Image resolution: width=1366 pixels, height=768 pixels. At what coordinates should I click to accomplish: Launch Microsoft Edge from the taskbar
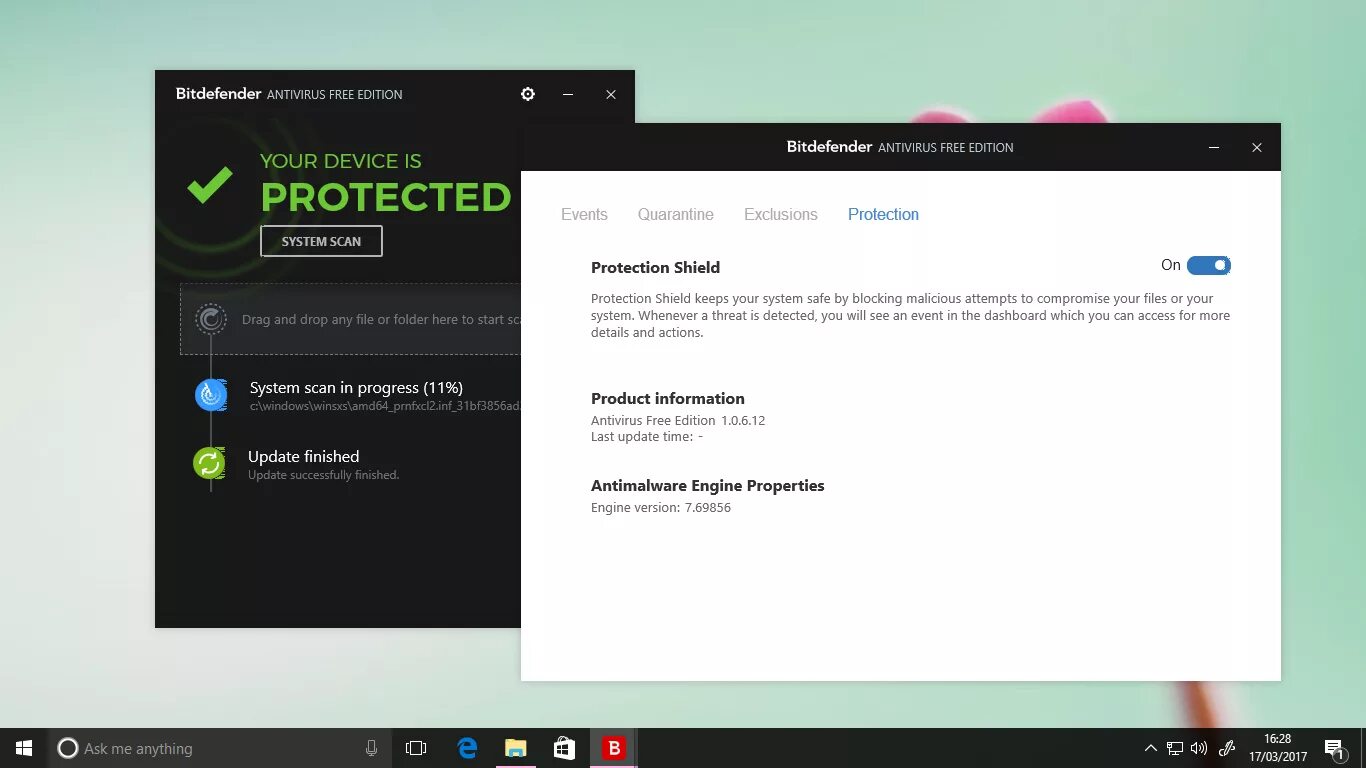467,748
